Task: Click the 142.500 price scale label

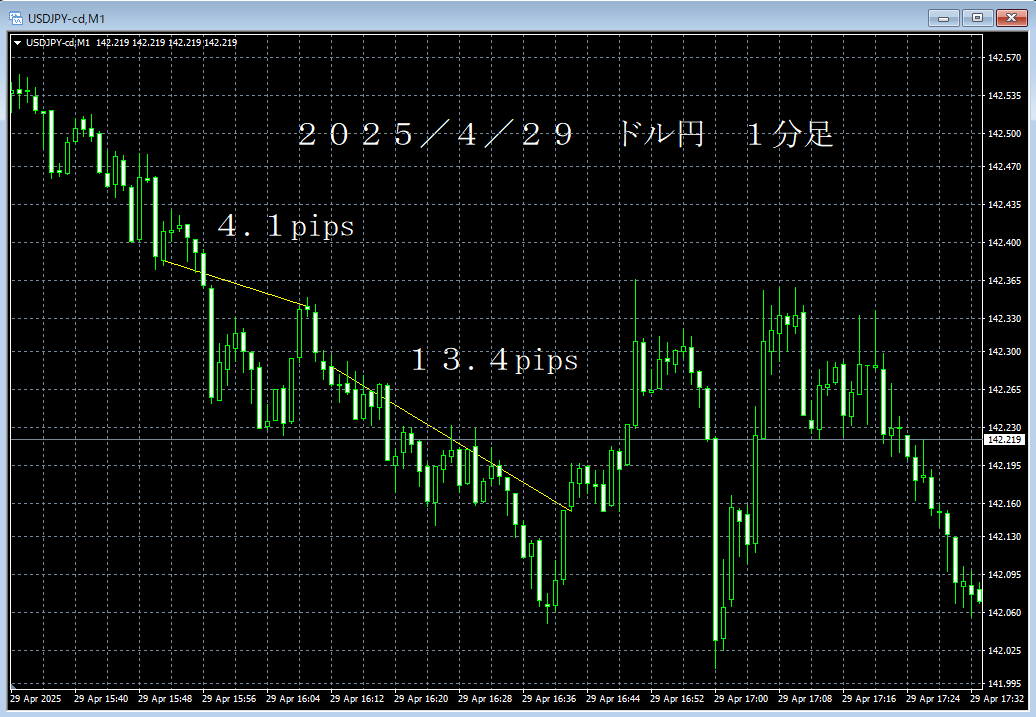Action: coord(1004,133)
